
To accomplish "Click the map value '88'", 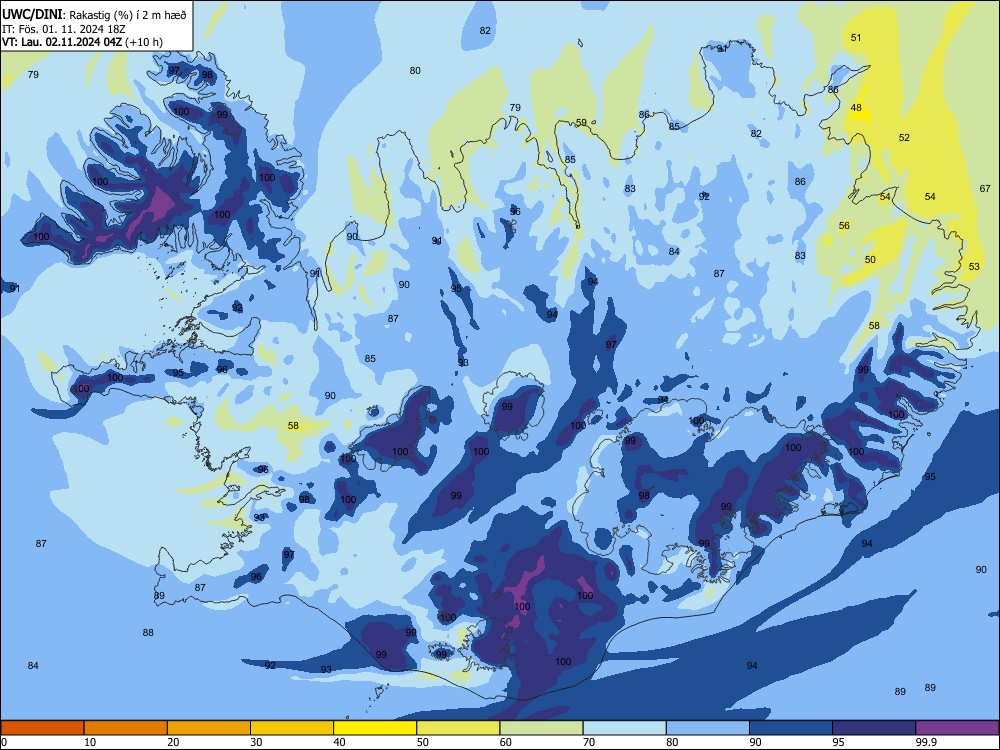I will [x=148, y=633].
